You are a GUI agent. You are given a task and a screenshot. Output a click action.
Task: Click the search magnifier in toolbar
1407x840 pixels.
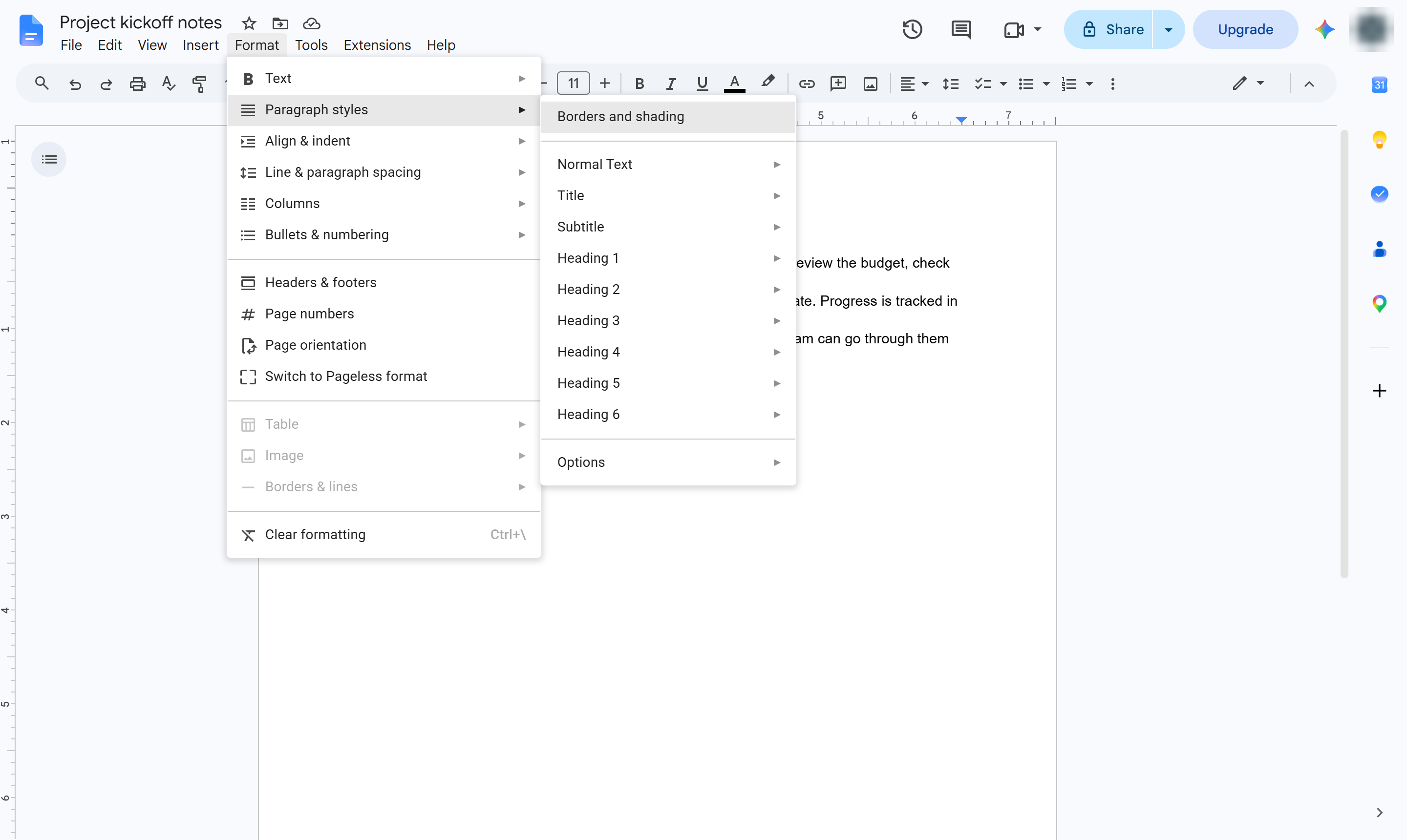click(42, 84)
